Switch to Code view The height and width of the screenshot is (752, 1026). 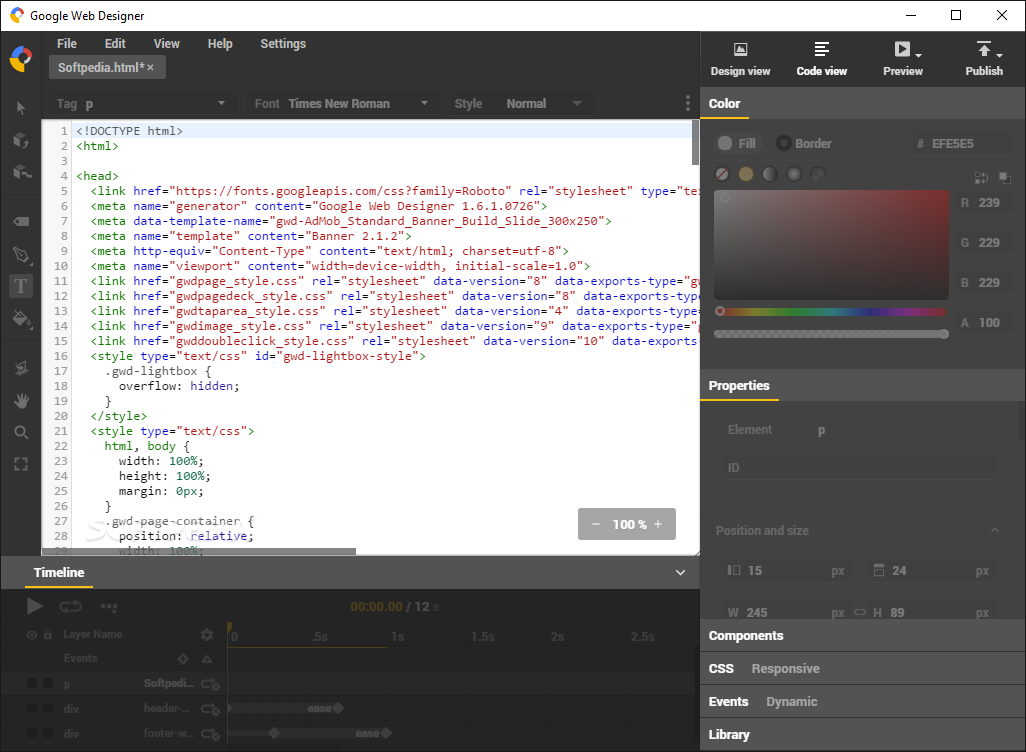click(821, 59)
